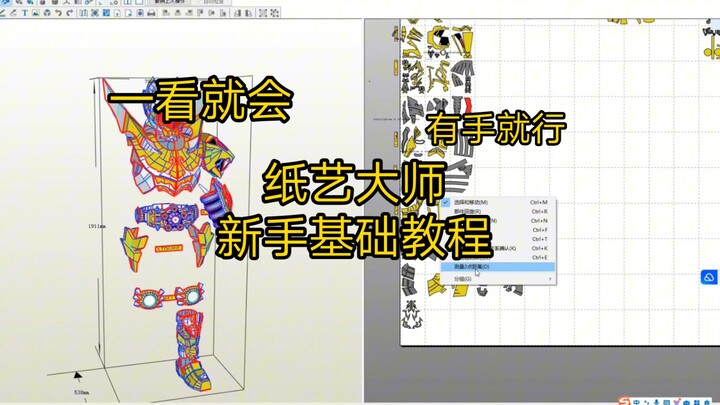Choose the menu entry with Ctrl+T shortcut
720x405 pixels.
pyautogui.click(x=497, y=239)
